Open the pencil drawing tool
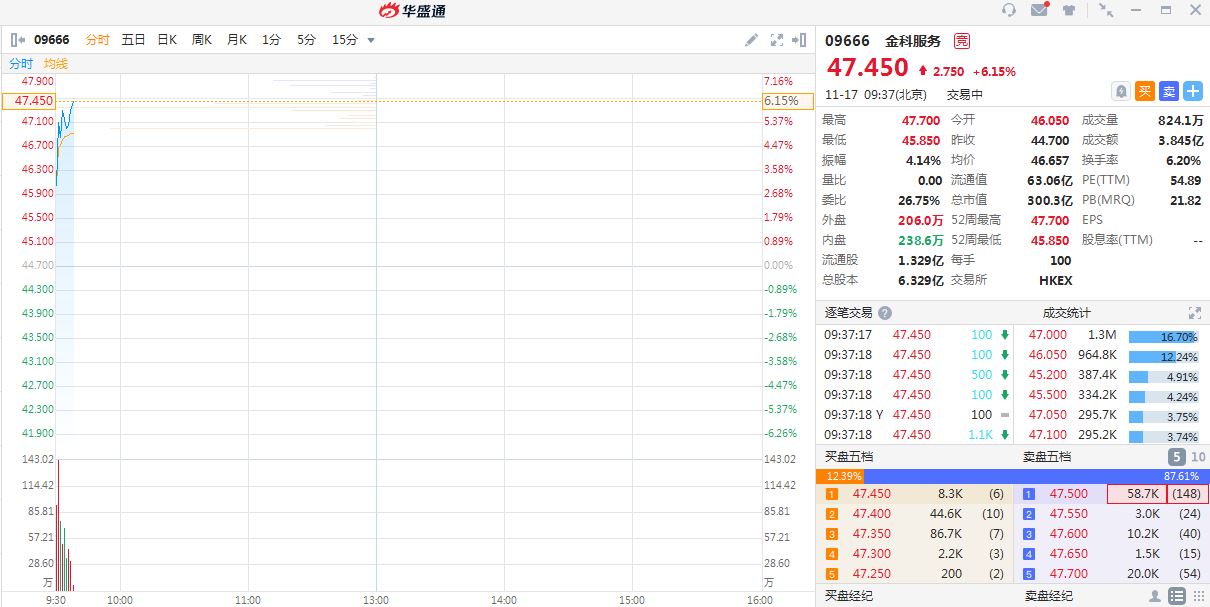The image size is (1210, 607). 751,40
